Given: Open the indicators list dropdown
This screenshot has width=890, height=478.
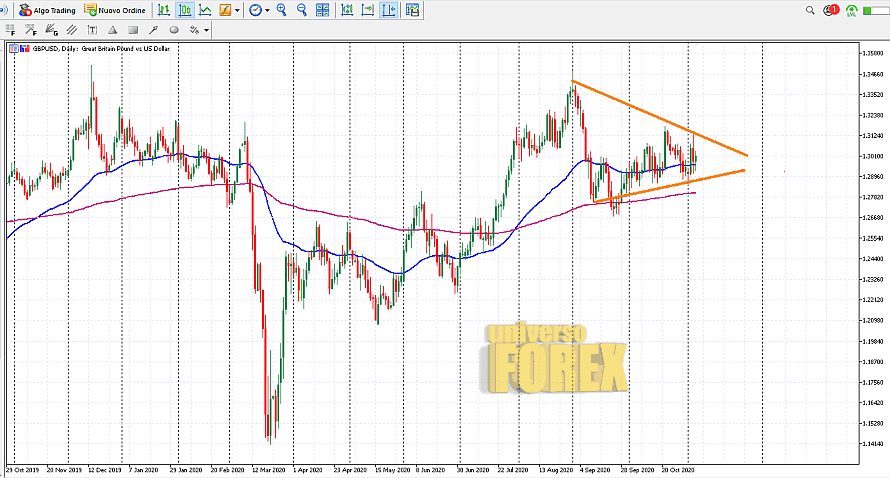Looking at the screenshot, I should pos(238,10).
